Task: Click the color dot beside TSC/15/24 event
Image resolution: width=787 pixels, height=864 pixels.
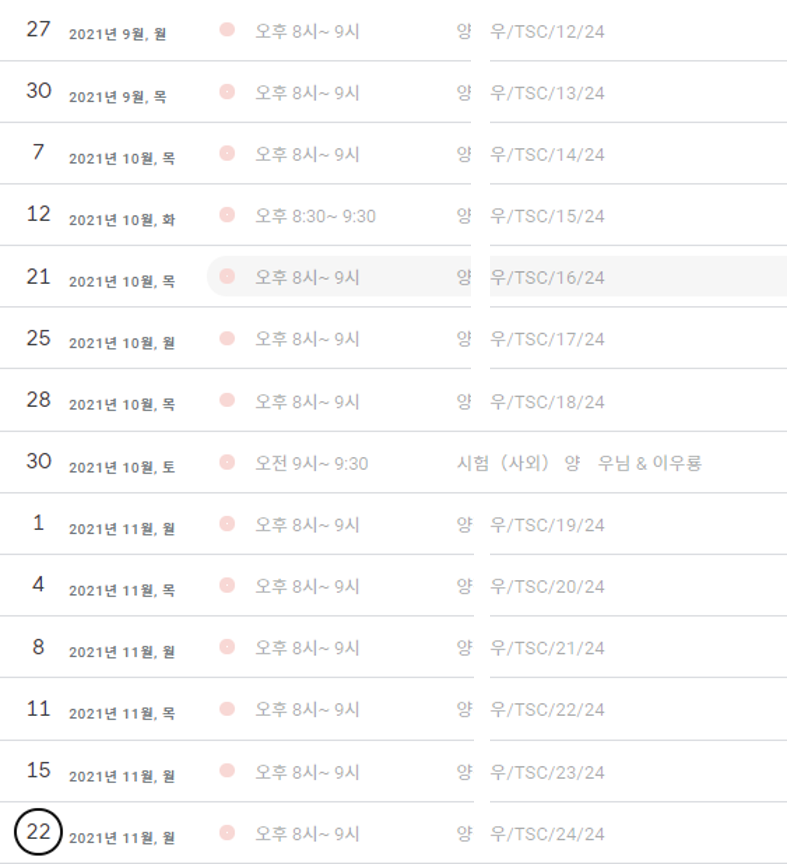Action: point(227,215)
